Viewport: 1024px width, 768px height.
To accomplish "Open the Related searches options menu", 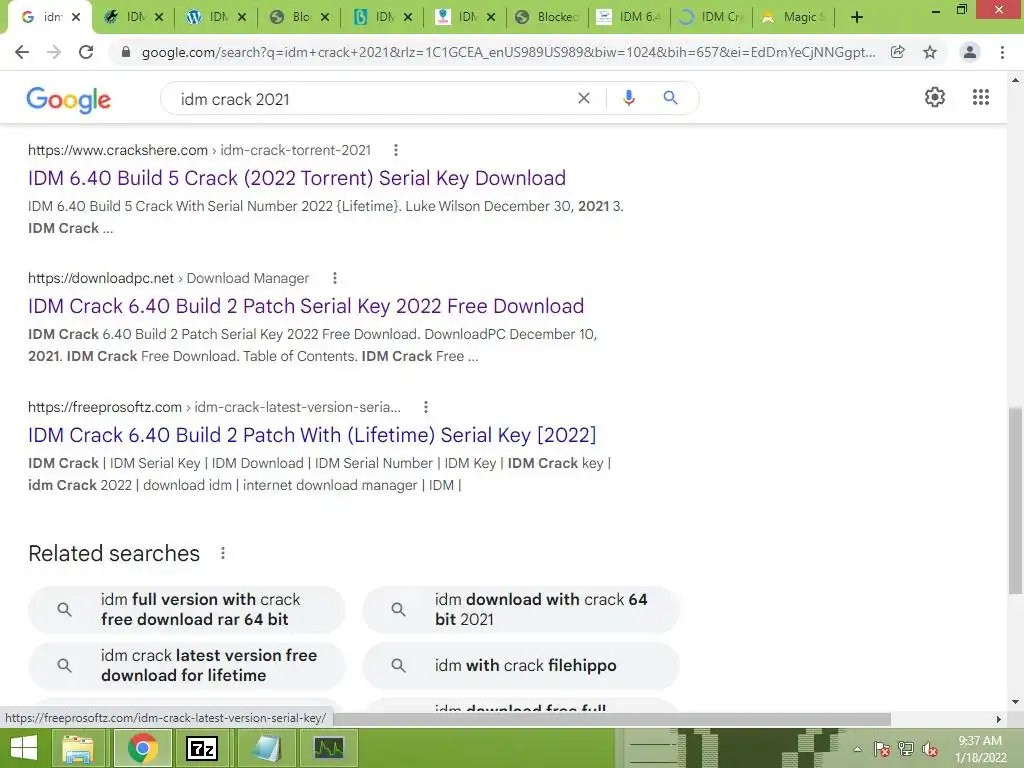I will [223, 553].
